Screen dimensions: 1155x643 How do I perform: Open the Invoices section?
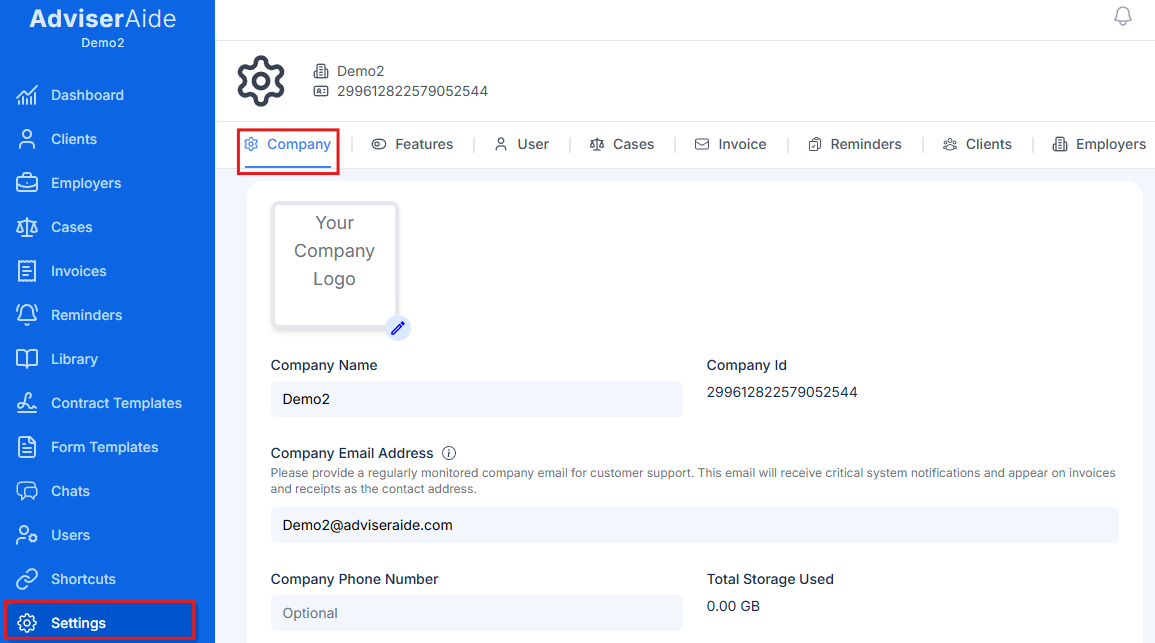[78, 271]
